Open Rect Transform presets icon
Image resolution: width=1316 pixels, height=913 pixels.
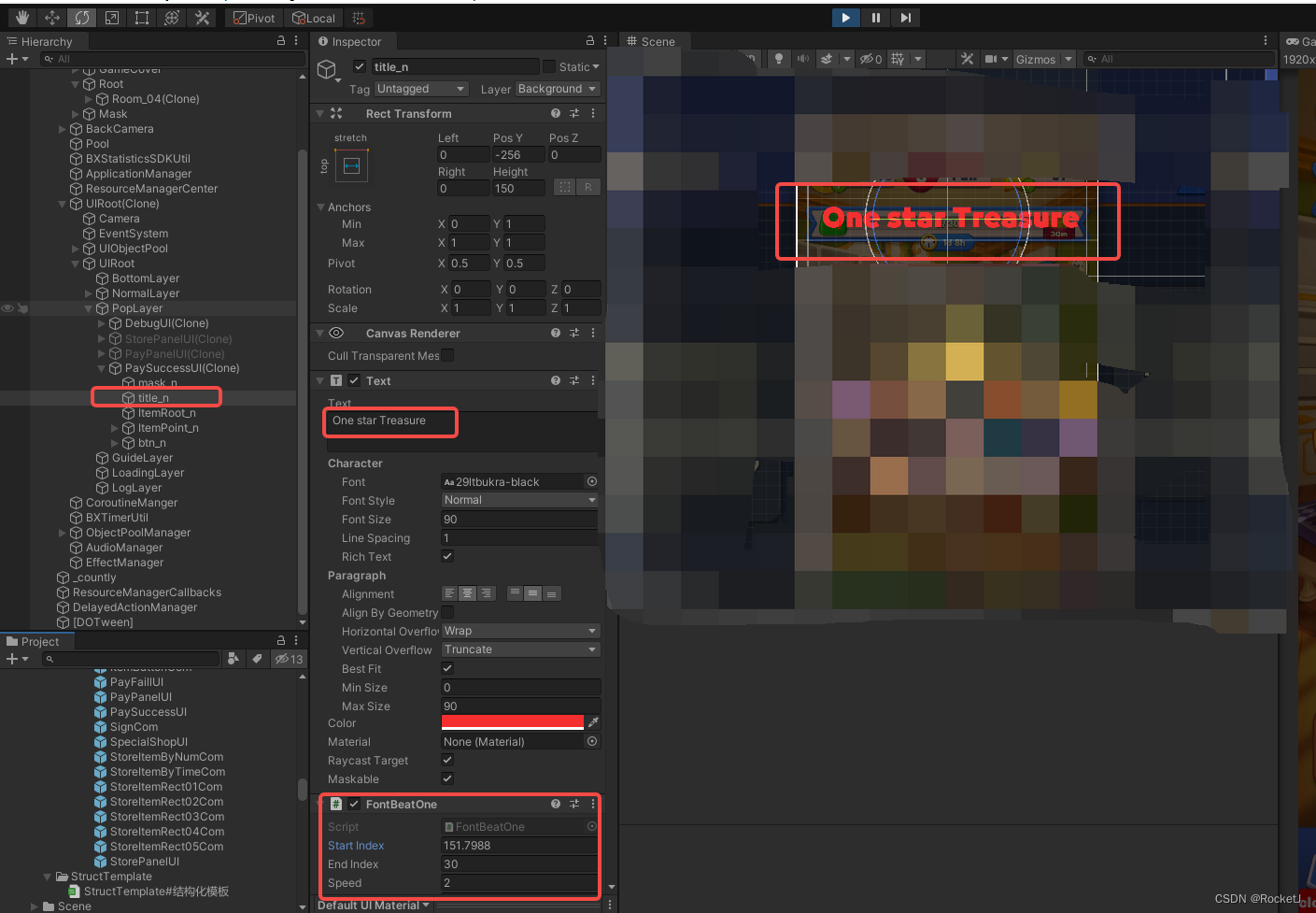(x=574, y=113)
